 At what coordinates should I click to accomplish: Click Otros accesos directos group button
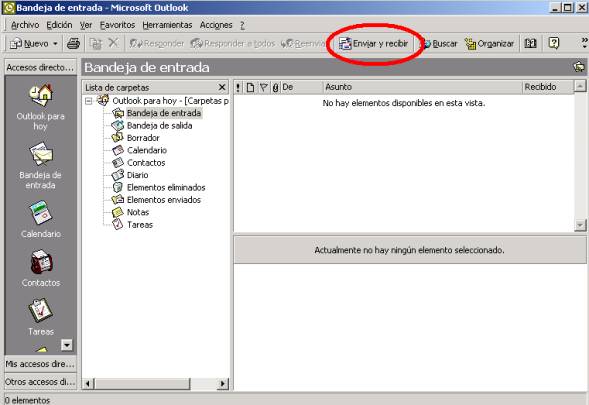(40, 382)
